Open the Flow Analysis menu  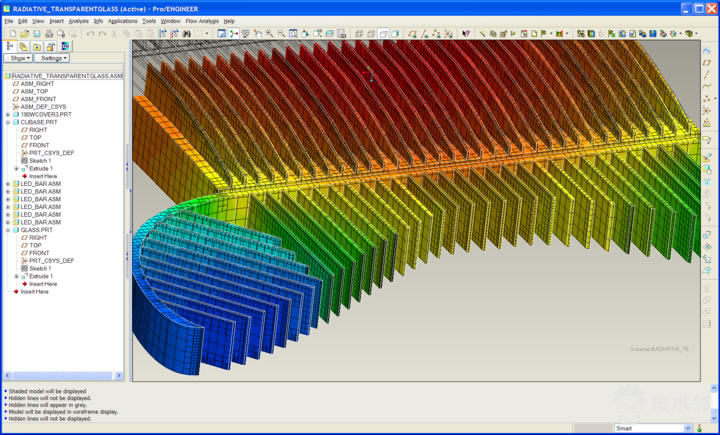click(202, 20)
